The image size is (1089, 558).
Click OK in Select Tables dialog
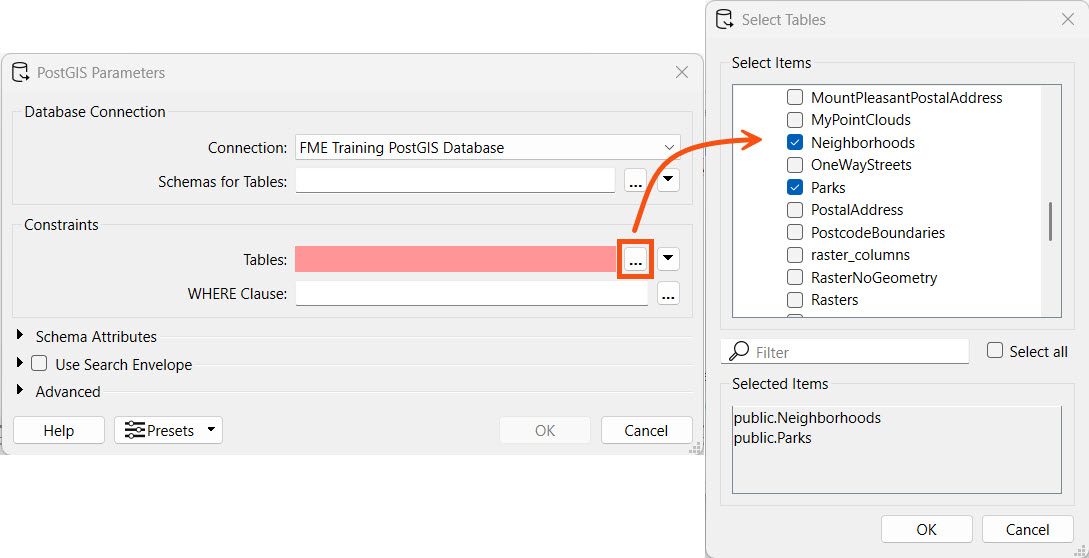(926, 529)
